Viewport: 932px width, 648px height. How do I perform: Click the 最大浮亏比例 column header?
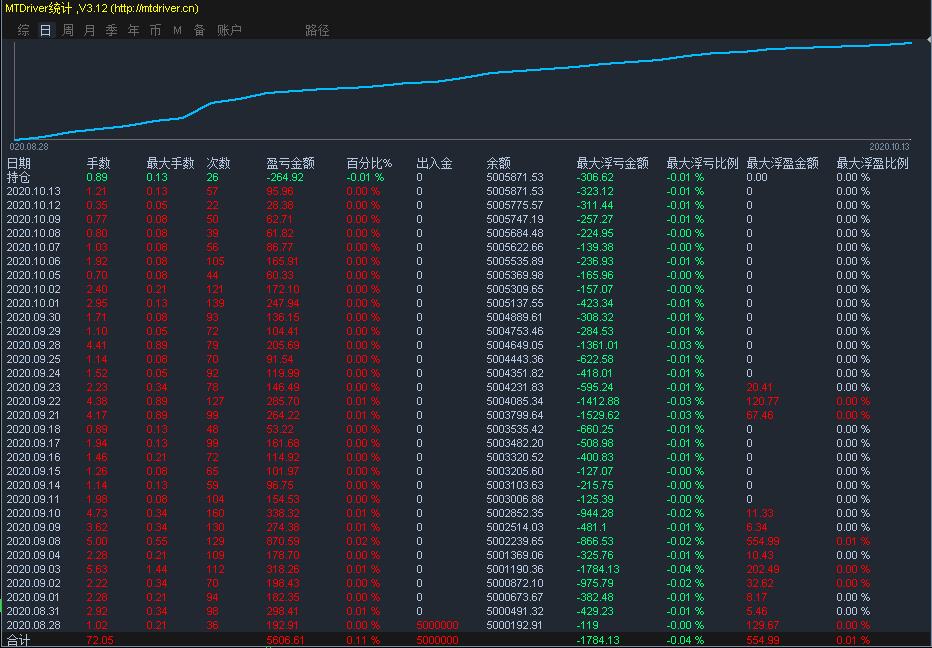coord(703,163)
